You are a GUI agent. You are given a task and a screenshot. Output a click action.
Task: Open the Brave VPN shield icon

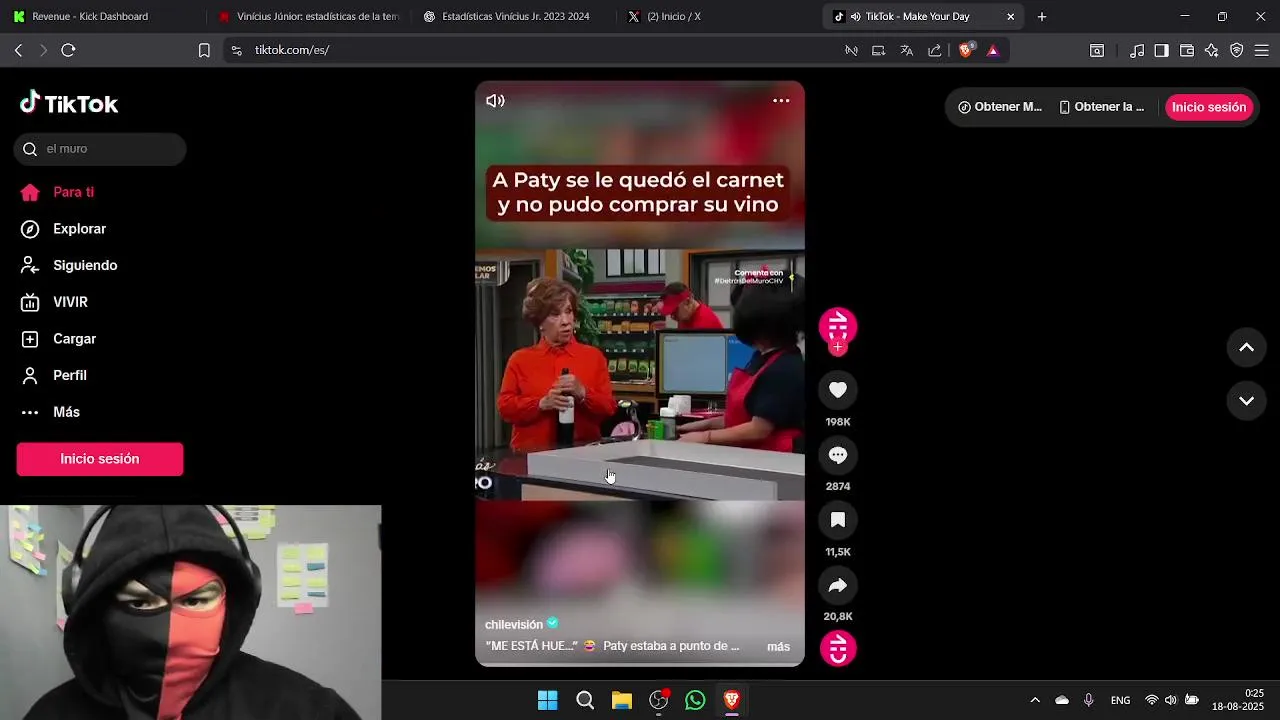click(1237, 50)
